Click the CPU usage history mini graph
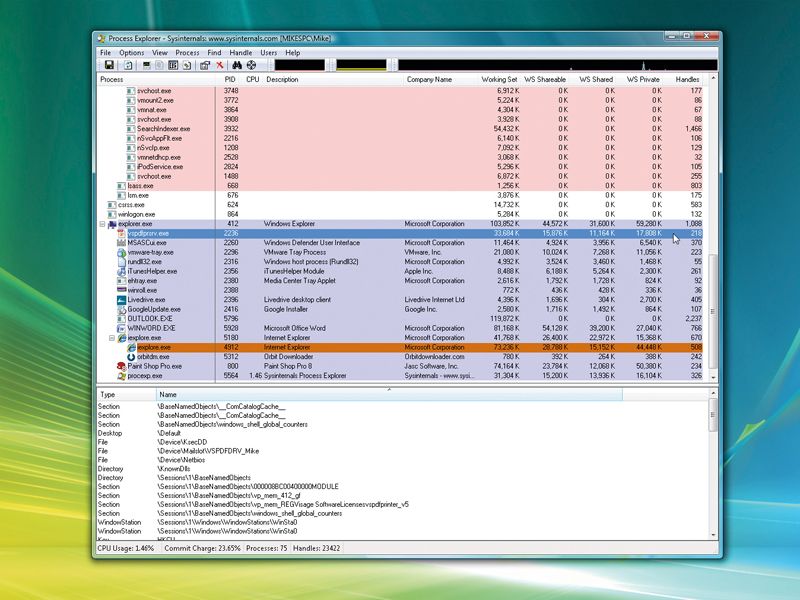Screen dimensions: 800x600 [x=300, y=65]
